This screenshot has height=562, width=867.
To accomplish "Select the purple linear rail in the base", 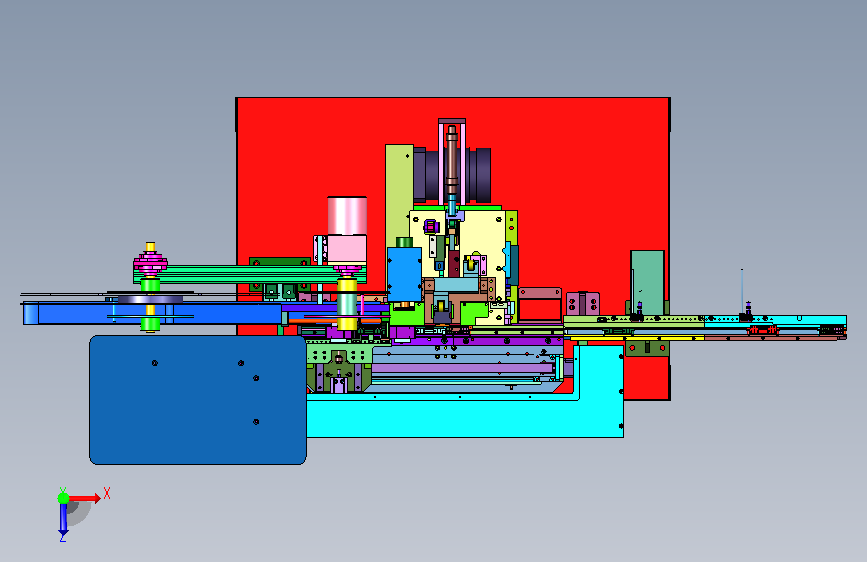I will coord(462,368).
